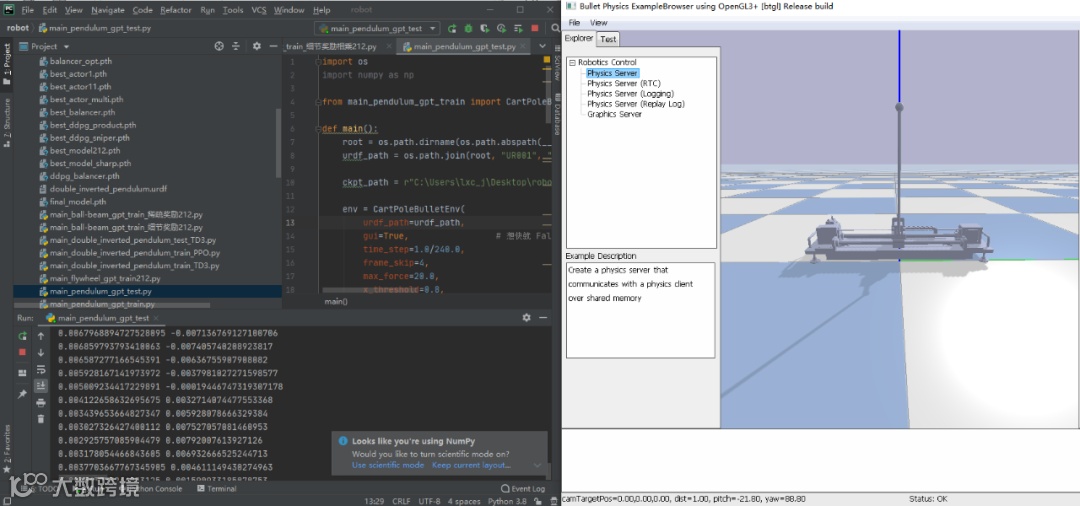Click the Print icon in Run console
Image resolution: width=1080 pixels, height=506 pixels.
pyautogui.click(x=41, y=403)
